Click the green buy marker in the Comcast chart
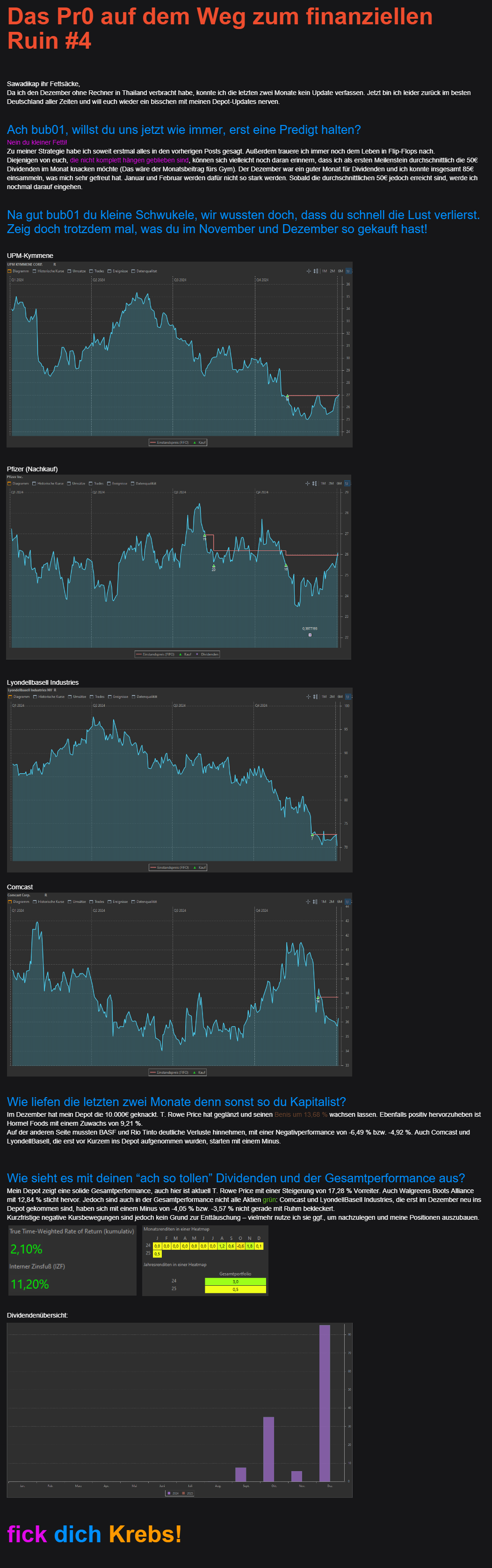The image size is (492, 1568). 318,997
